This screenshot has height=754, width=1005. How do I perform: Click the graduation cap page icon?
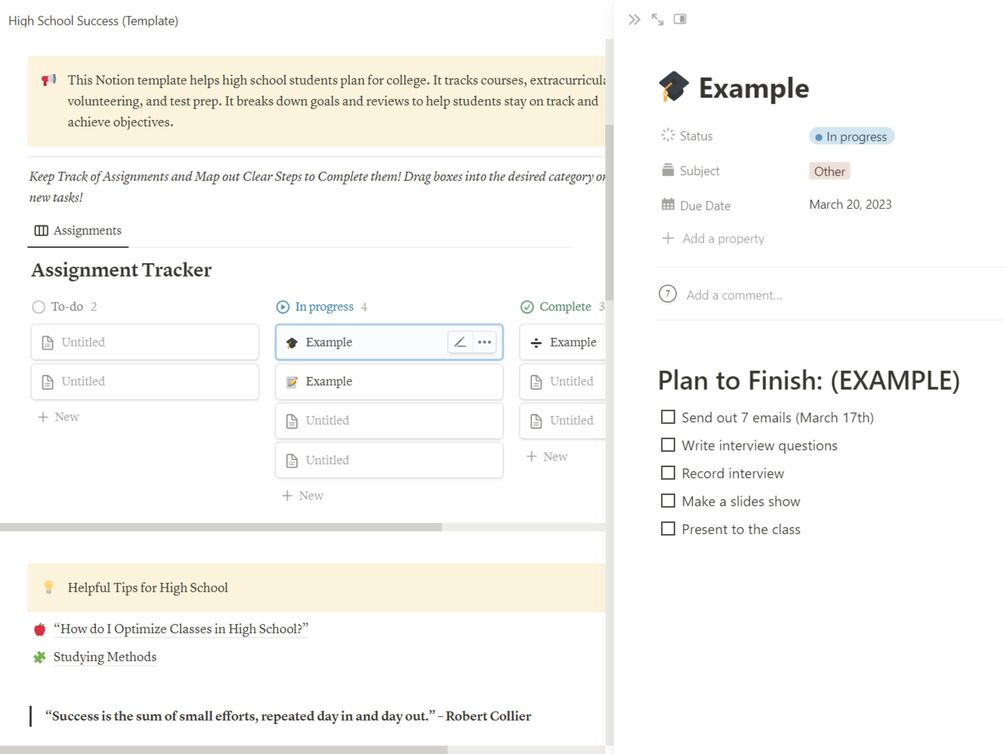(674, 88)
